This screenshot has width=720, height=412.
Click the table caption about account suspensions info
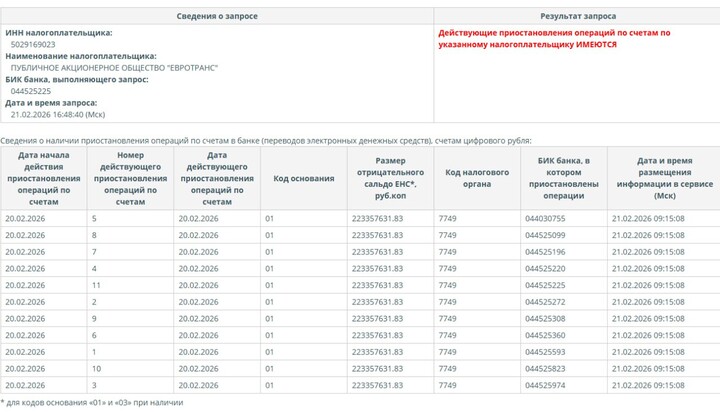click(266, 141)
